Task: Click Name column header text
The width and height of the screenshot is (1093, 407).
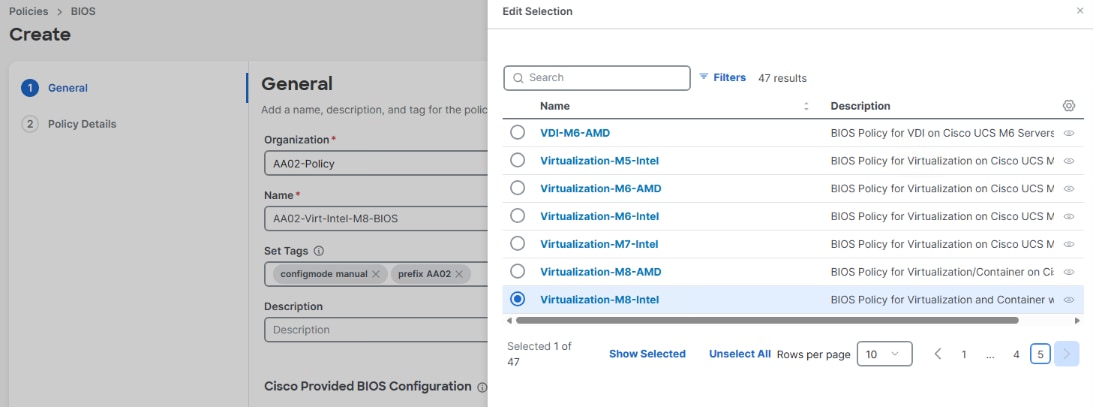Action: (x=555, y=106)
